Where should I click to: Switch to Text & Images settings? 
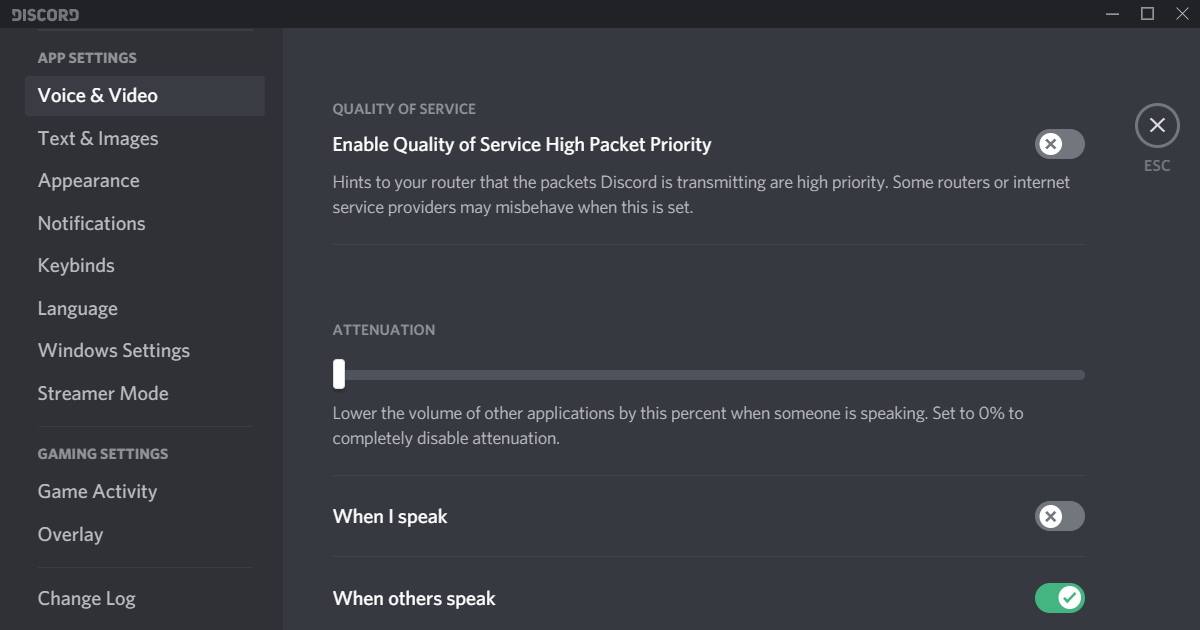98,138
